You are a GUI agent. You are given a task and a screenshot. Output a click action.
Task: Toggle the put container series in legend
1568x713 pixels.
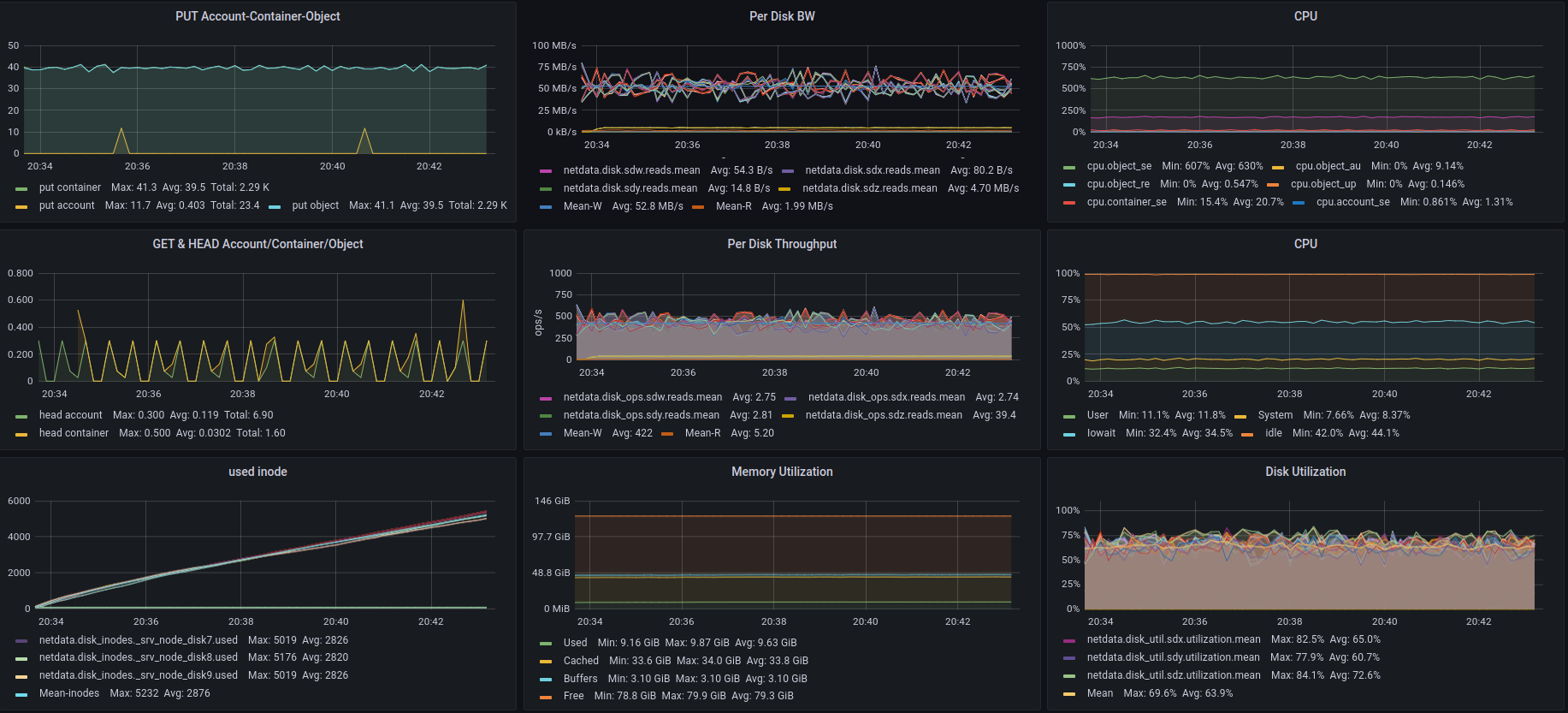pyautogui.click(x=69, y=187)
